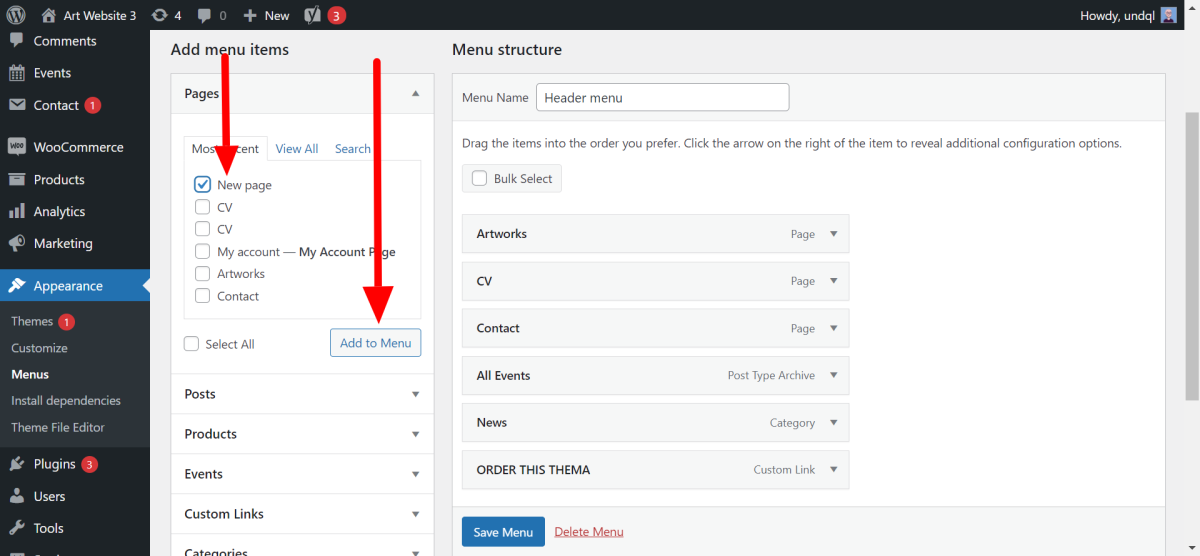
Task: Enable the Select All checkbox
Action: click(192, 344)
